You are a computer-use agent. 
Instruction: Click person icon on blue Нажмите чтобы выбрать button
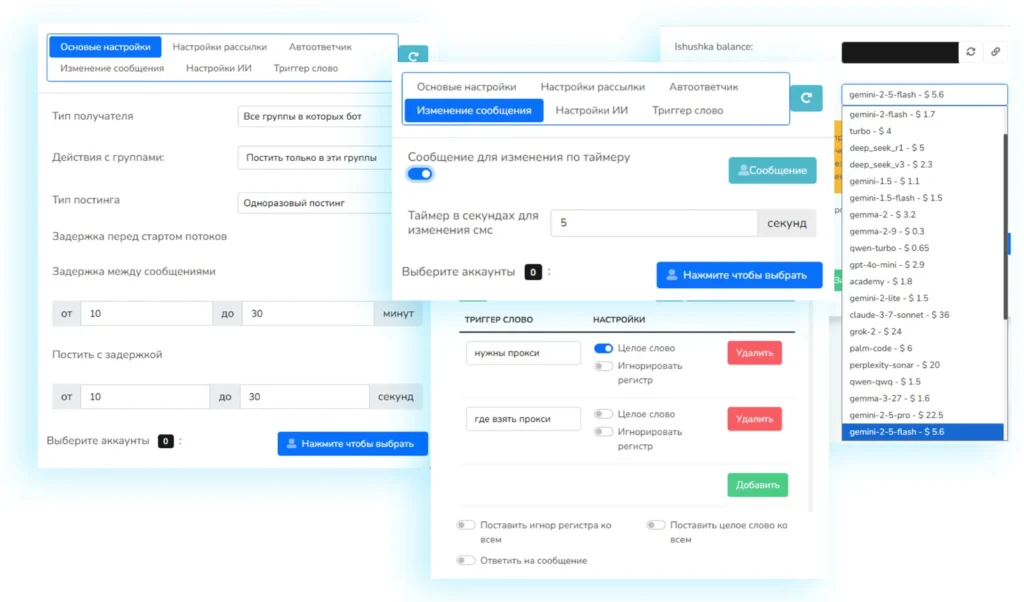click(x=671, y=276)
